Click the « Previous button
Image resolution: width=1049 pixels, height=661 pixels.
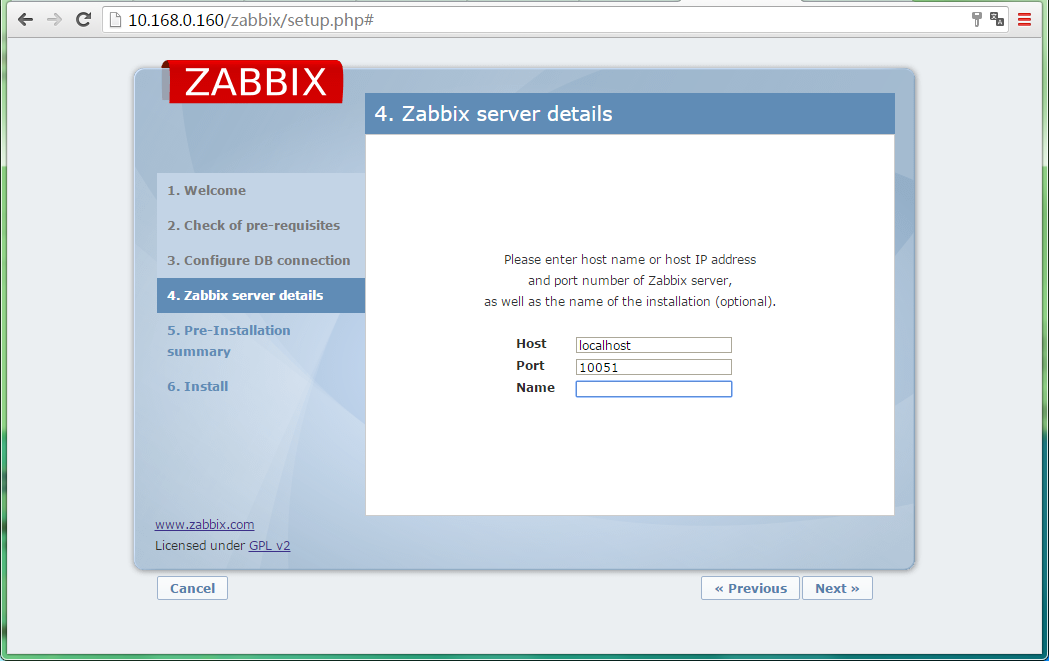click(750, 588)
